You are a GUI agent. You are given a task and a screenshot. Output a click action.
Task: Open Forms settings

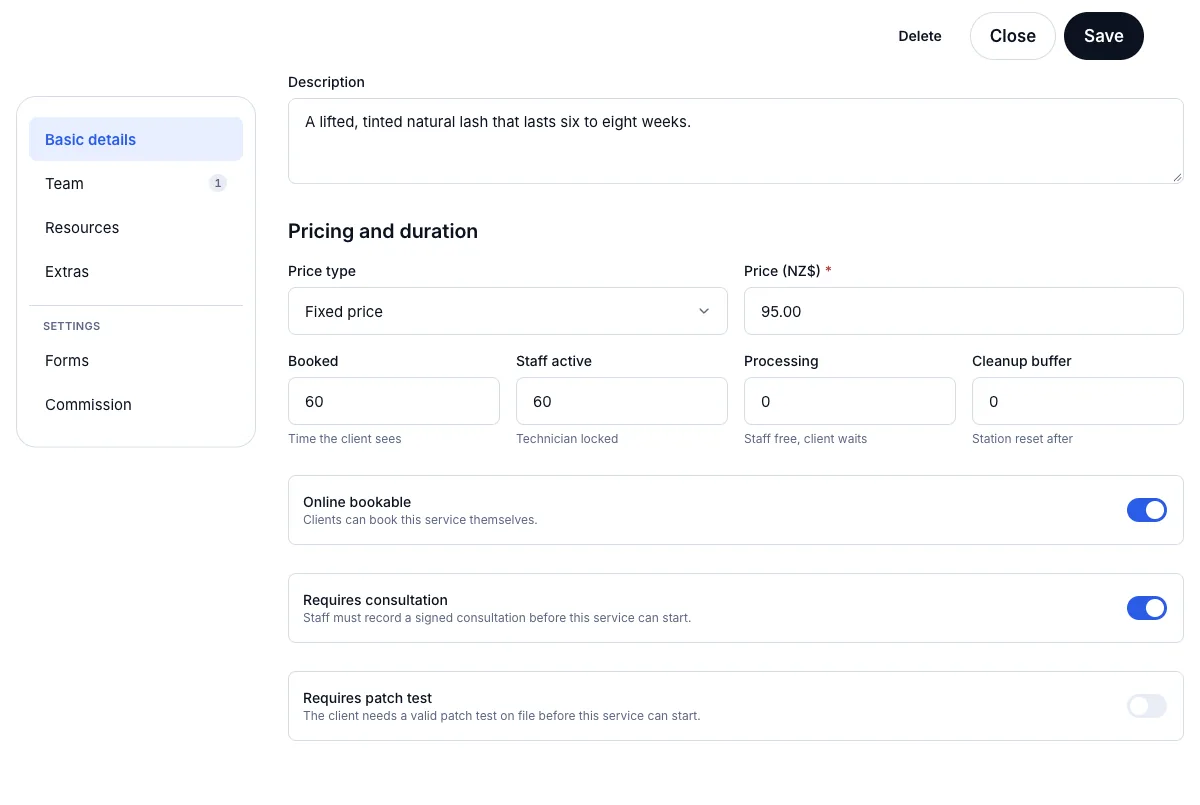136,360
